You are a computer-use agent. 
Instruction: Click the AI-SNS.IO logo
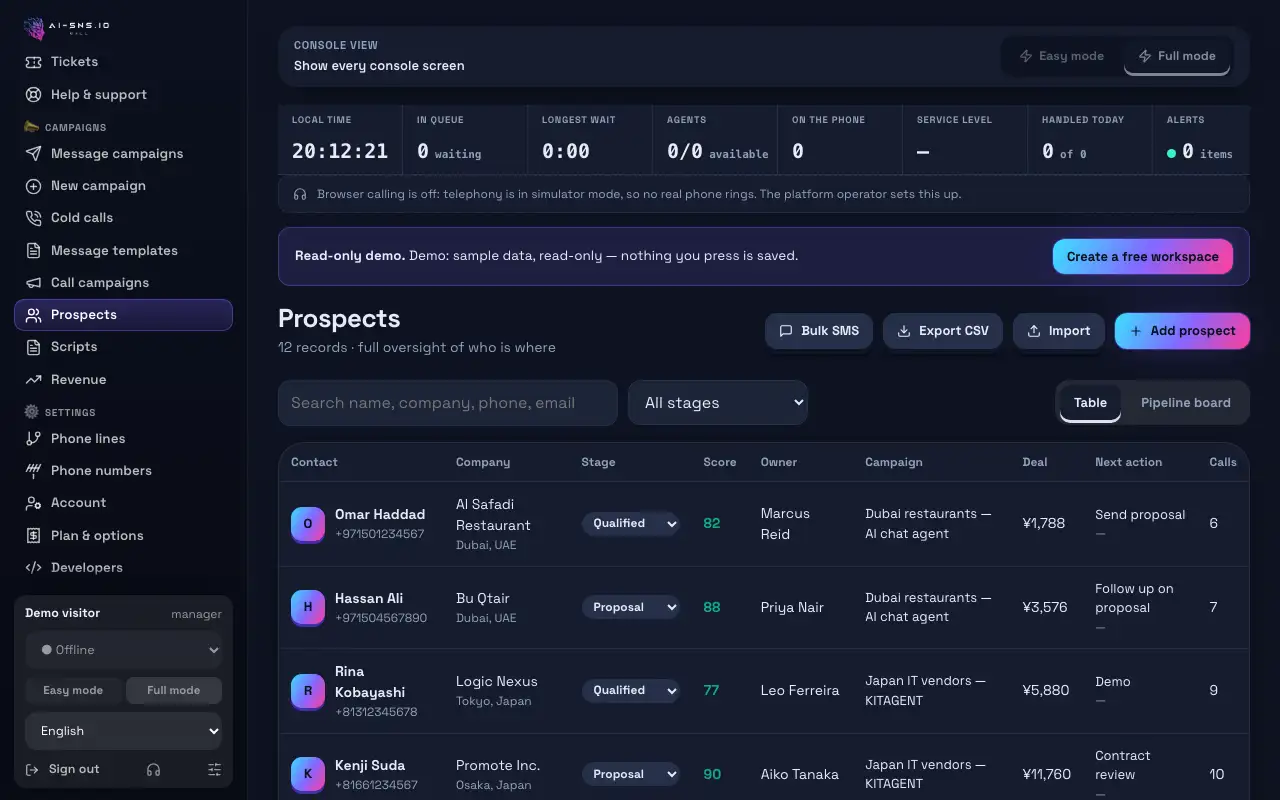coord(67,27)
